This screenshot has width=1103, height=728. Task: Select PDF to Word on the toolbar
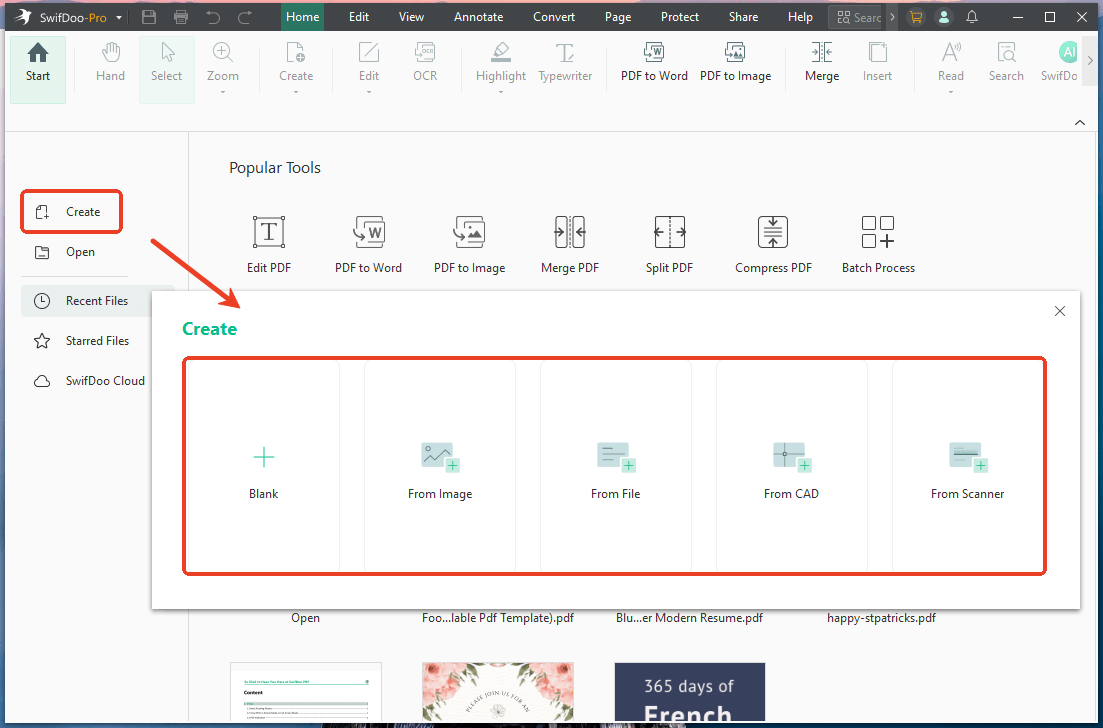[654, 64]
